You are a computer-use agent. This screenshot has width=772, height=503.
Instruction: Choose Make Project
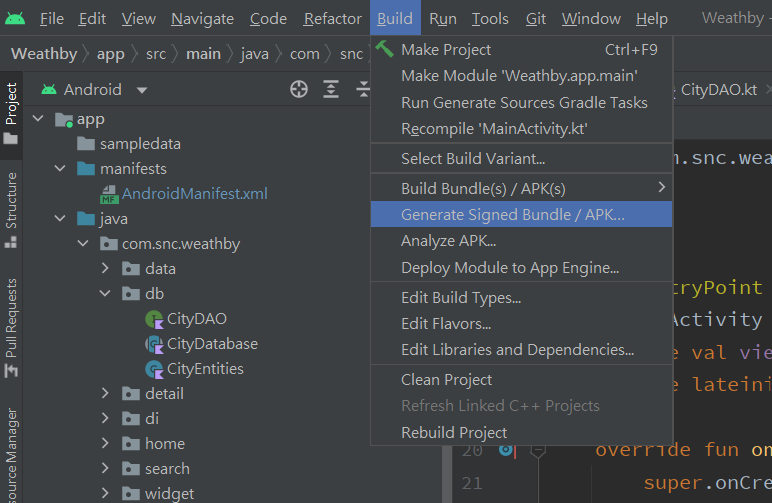coord(521,49)
